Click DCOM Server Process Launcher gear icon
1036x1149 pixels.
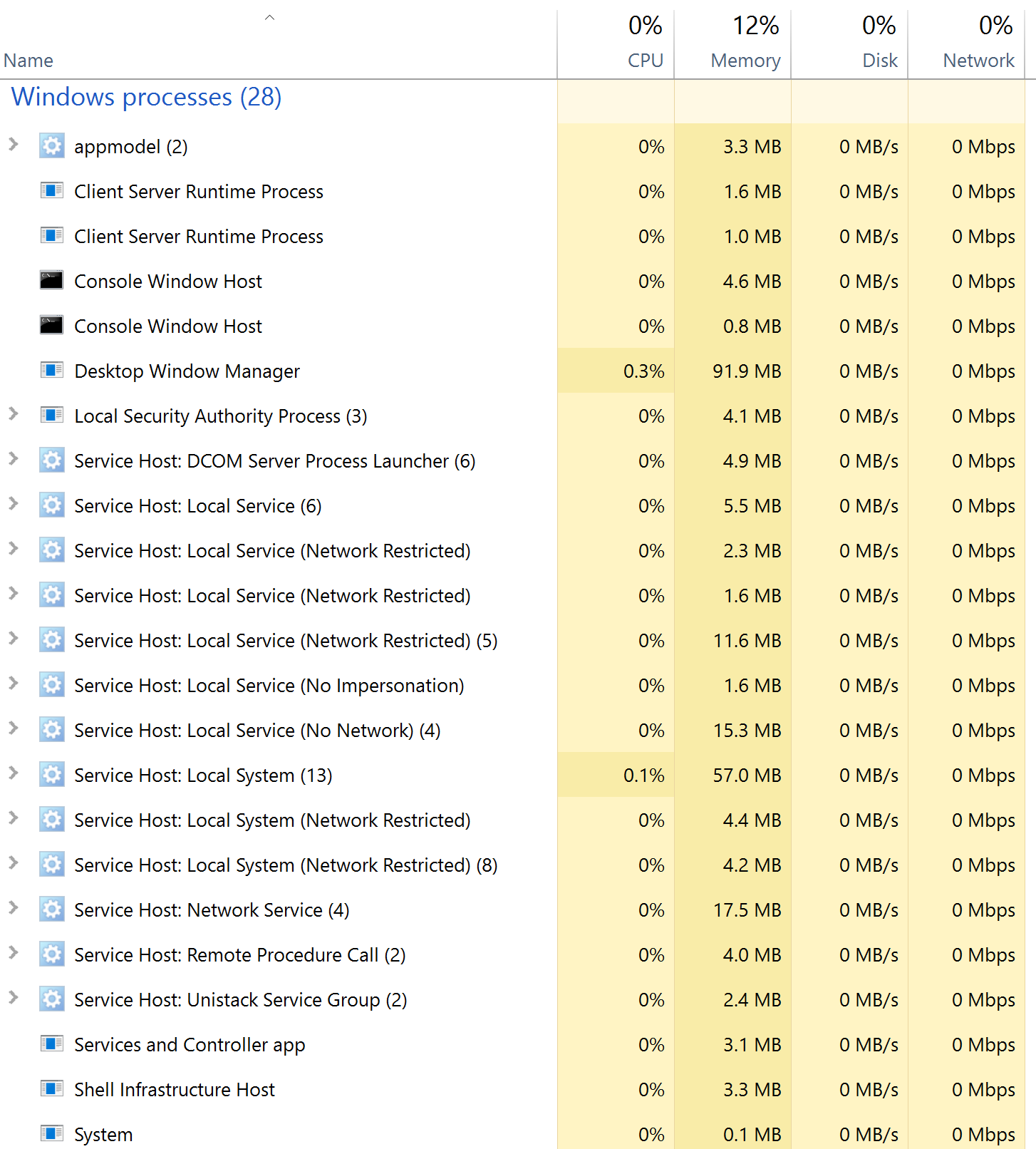tap(52, 460)
